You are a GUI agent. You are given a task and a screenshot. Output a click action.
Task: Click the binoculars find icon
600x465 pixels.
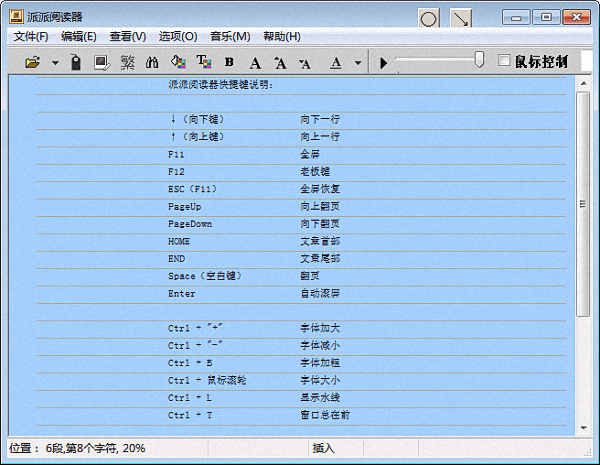coord(152,62)
